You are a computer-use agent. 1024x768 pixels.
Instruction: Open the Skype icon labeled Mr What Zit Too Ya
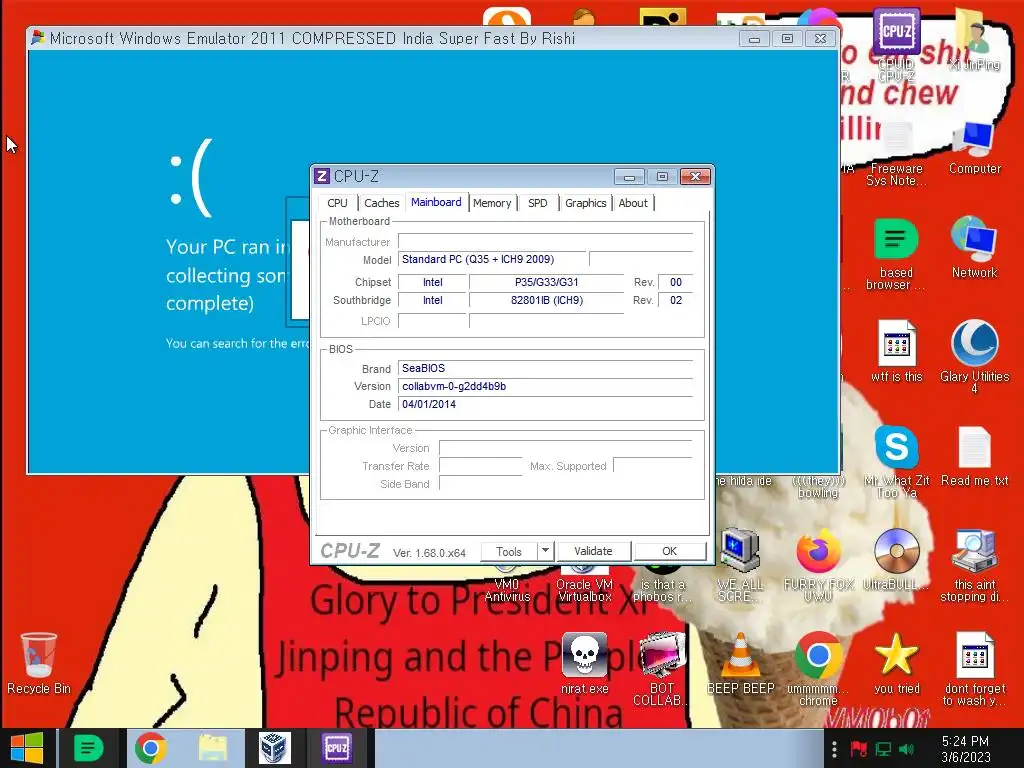tap(896, 460)
